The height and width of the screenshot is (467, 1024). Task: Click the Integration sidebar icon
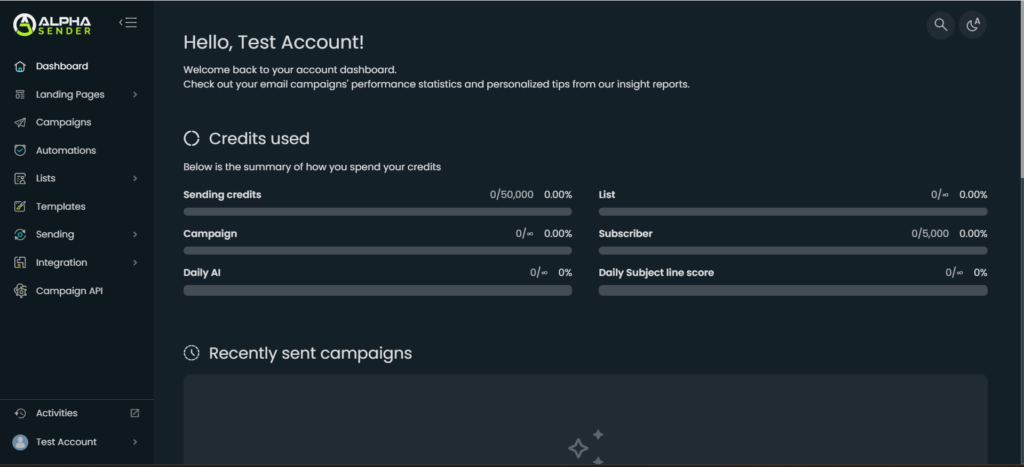coord(20,263)
